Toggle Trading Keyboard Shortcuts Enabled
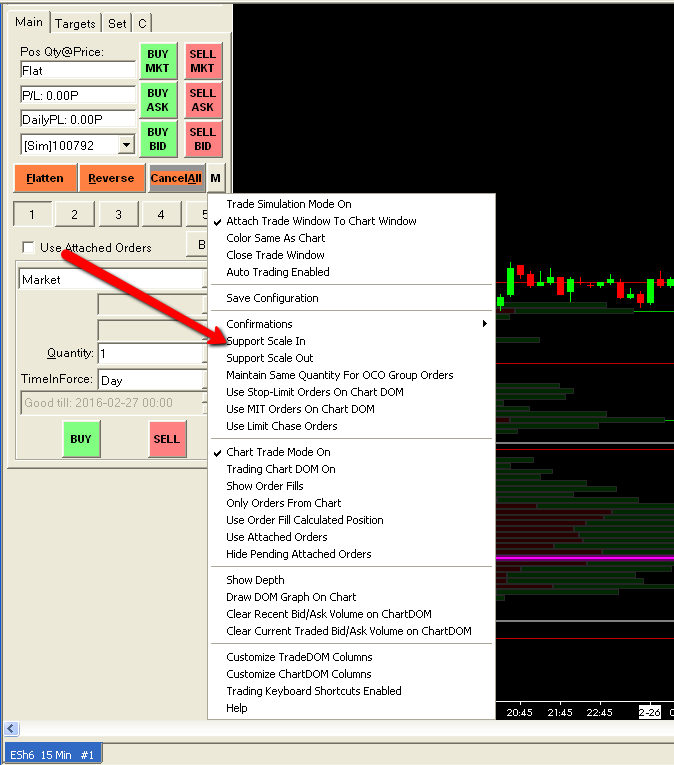This screenshot has width=674, height=765. point(351,691)
